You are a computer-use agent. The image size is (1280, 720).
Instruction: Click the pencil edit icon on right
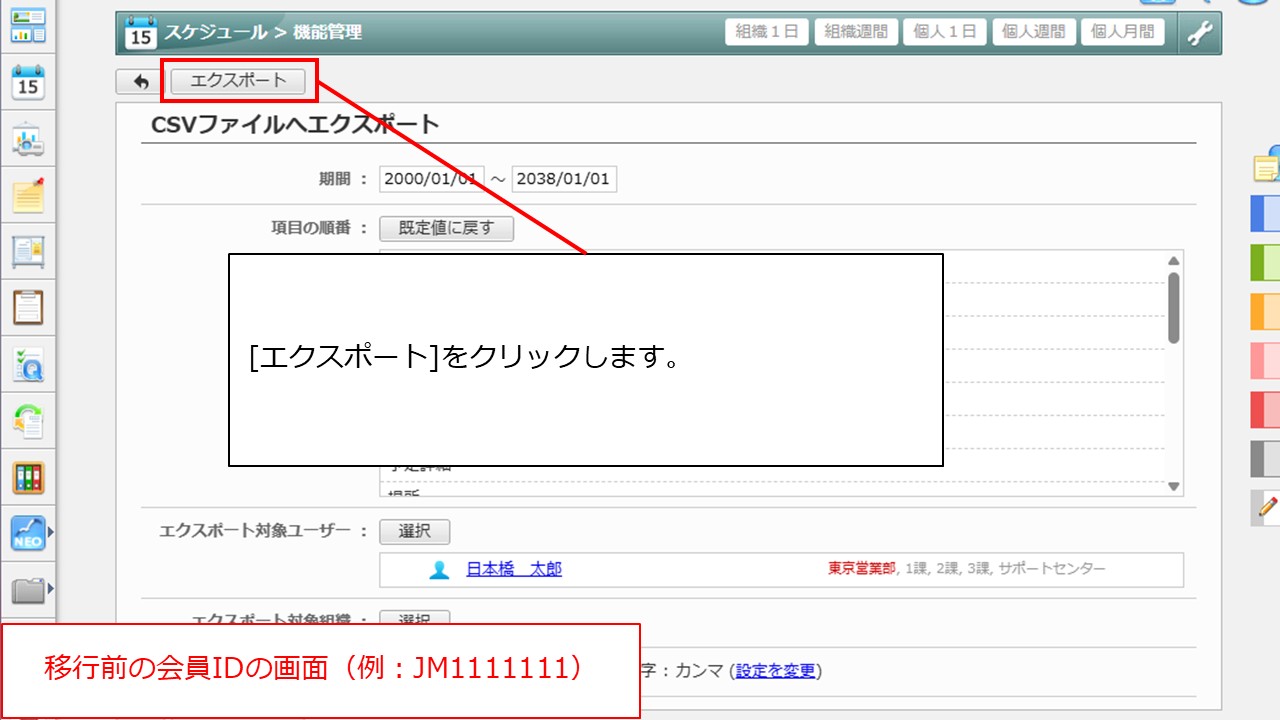[1267, 508]
